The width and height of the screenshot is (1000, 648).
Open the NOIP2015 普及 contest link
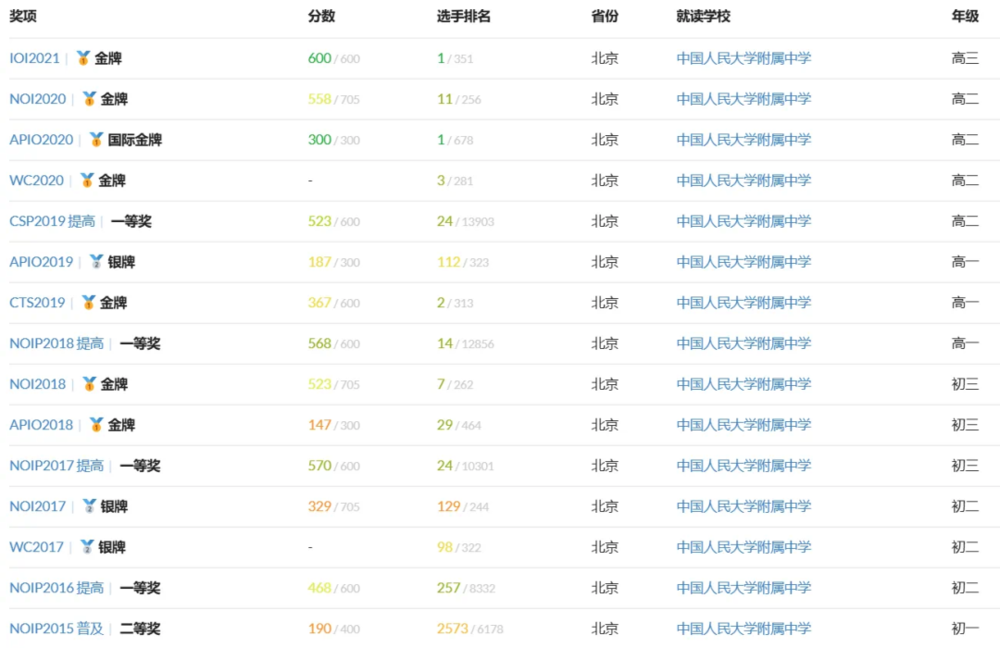click(56, 629)
